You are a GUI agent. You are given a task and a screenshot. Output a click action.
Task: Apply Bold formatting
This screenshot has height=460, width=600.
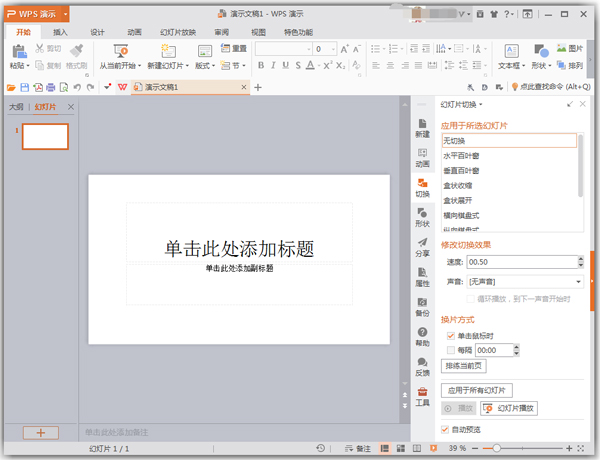(x=261, y=65)
